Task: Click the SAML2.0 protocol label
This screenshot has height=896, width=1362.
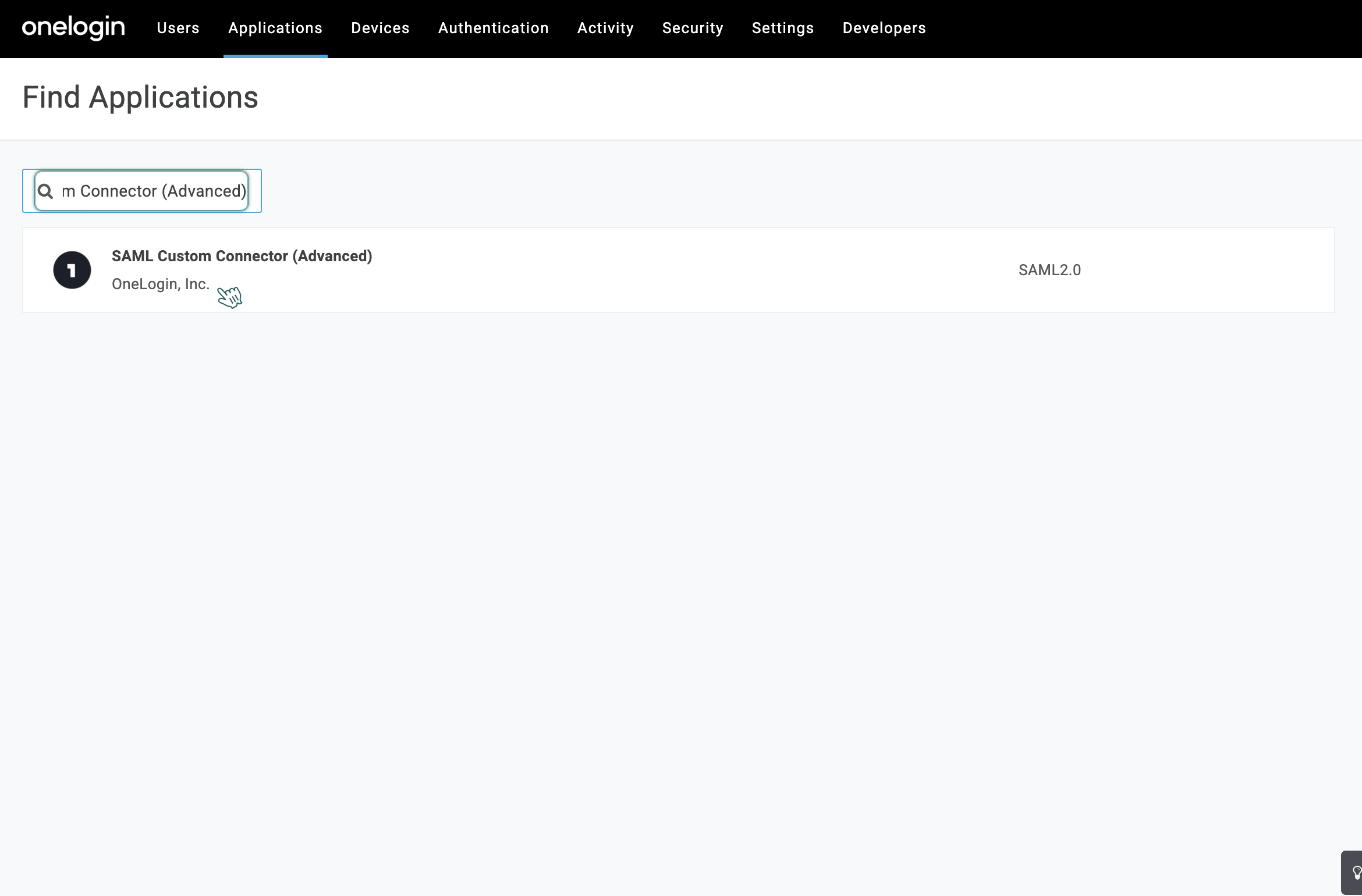Action: pyautogui.click(x=1049, y=270)
